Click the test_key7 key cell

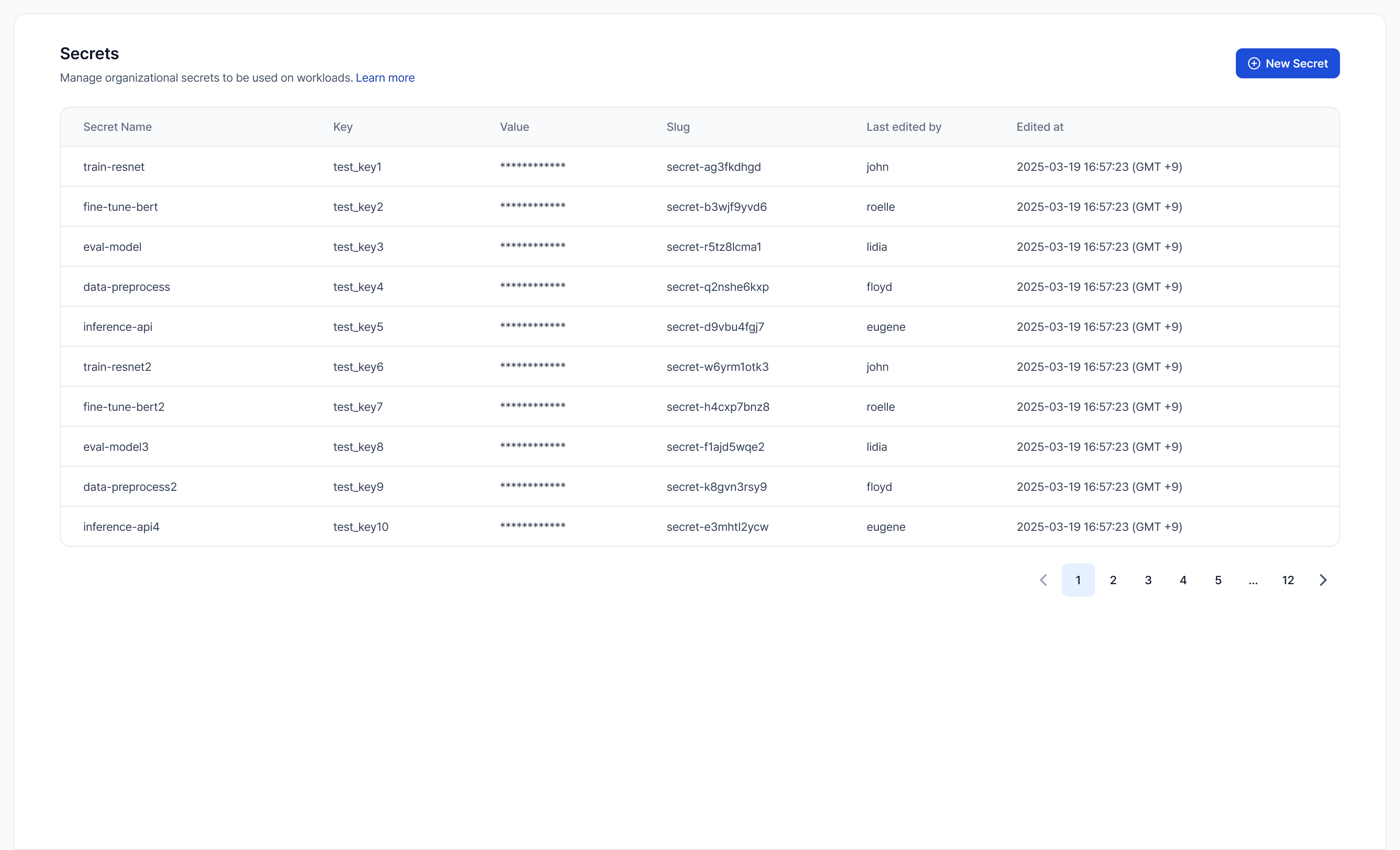tap(358, 407)
